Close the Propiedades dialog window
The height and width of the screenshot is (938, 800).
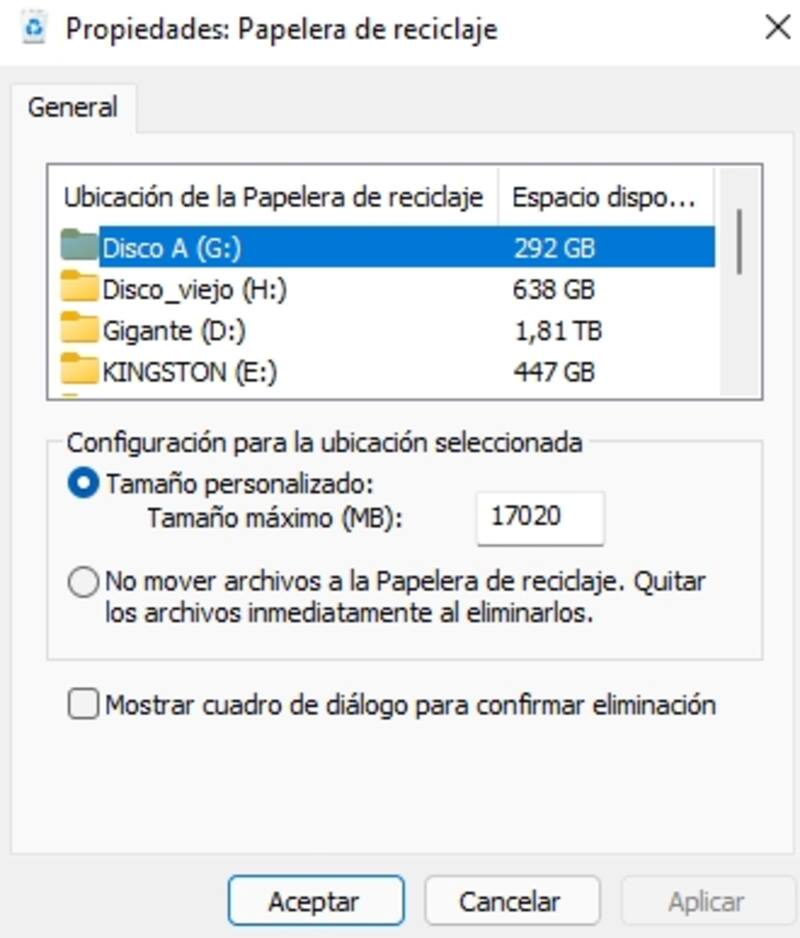[777, 28]
